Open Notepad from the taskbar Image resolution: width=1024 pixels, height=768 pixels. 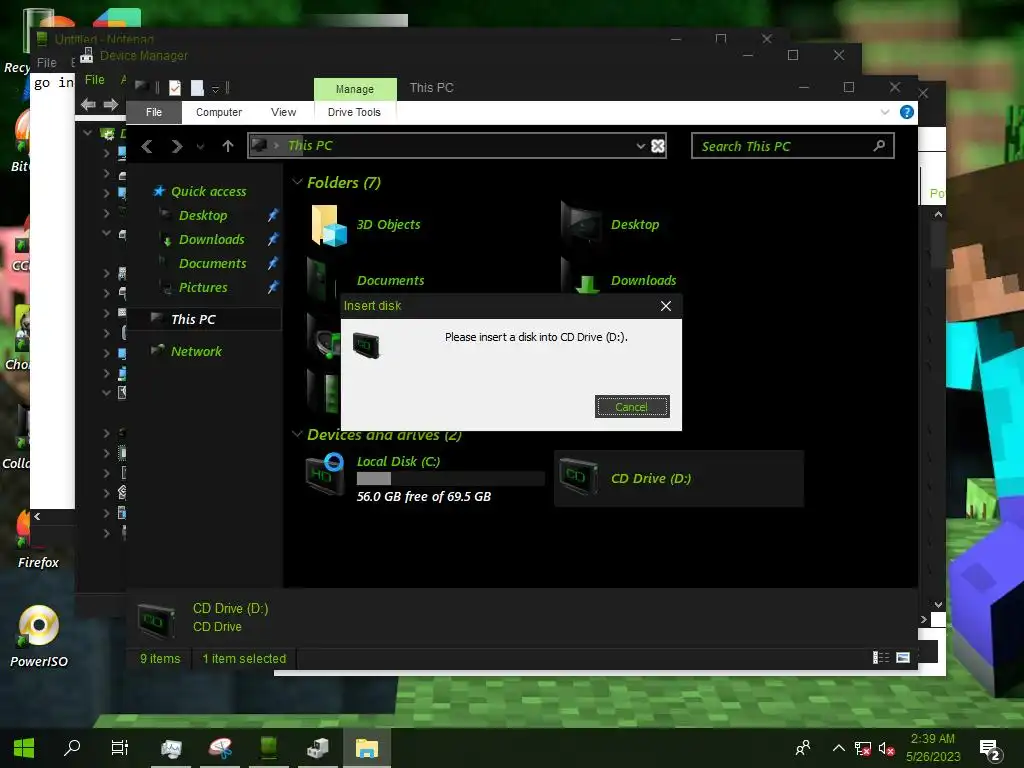click(x=269, y=748)
